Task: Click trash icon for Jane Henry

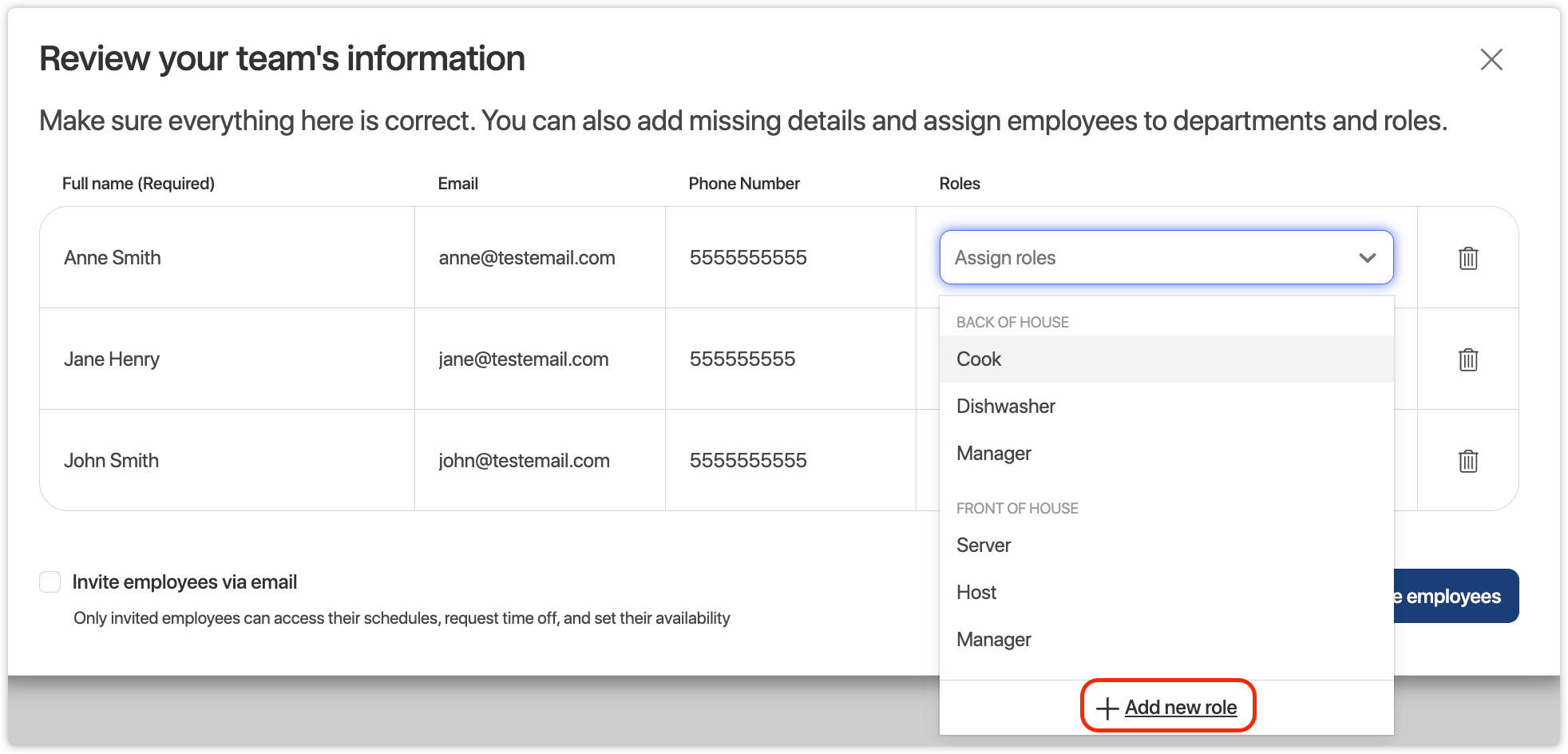Action: (x=1467, y=359)
